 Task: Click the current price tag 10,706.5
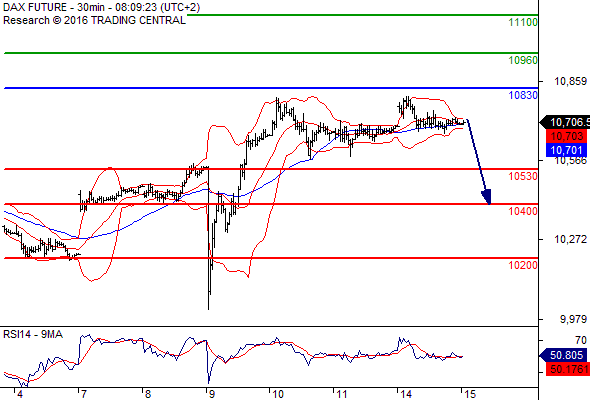[x=565, y=122]
